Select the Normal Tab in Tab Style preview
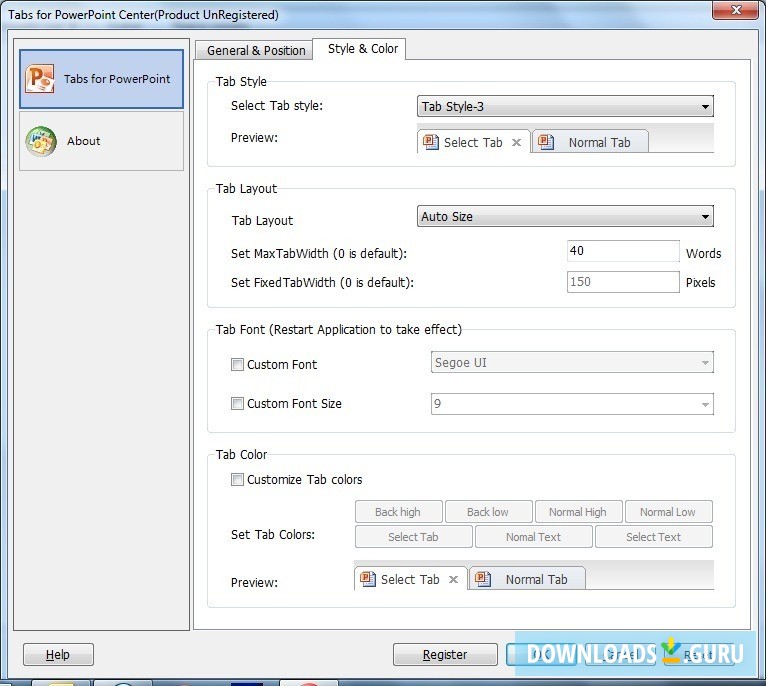The width and height of the screenshot is (766, 686). click(590, 142)
